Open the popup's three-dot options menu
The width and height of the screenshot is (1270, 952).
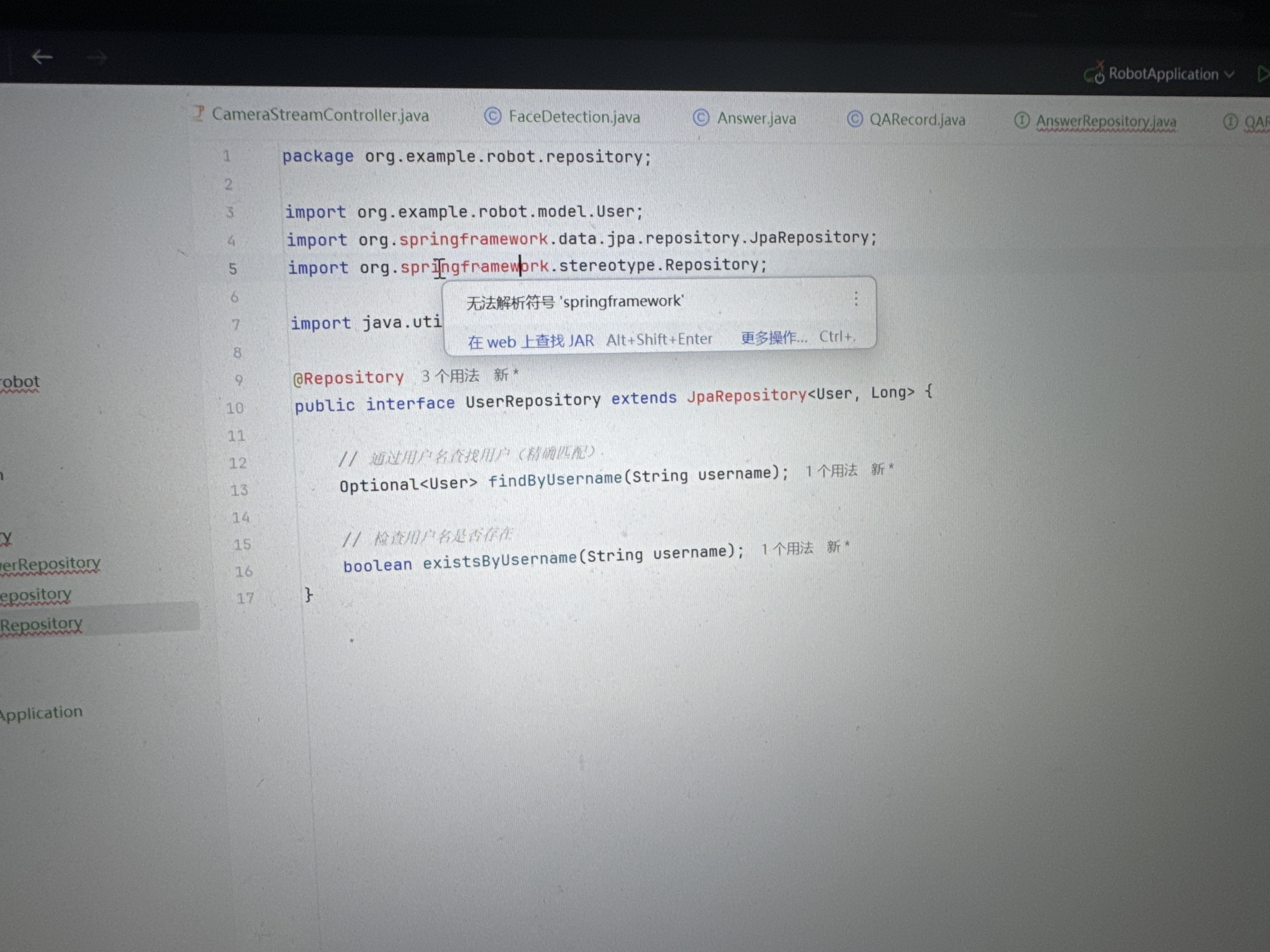[x=855, y=298]
